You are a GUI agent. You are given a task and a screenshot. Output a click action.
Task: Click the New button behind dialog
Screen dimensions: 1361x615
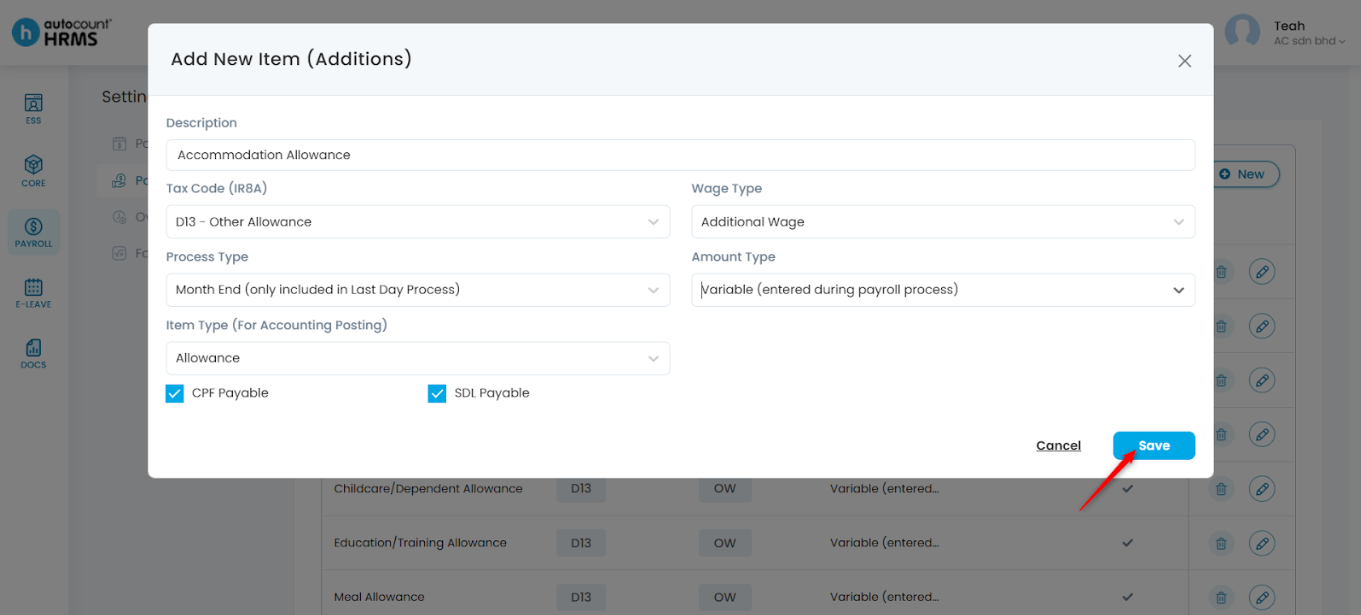coord(1242,174)
